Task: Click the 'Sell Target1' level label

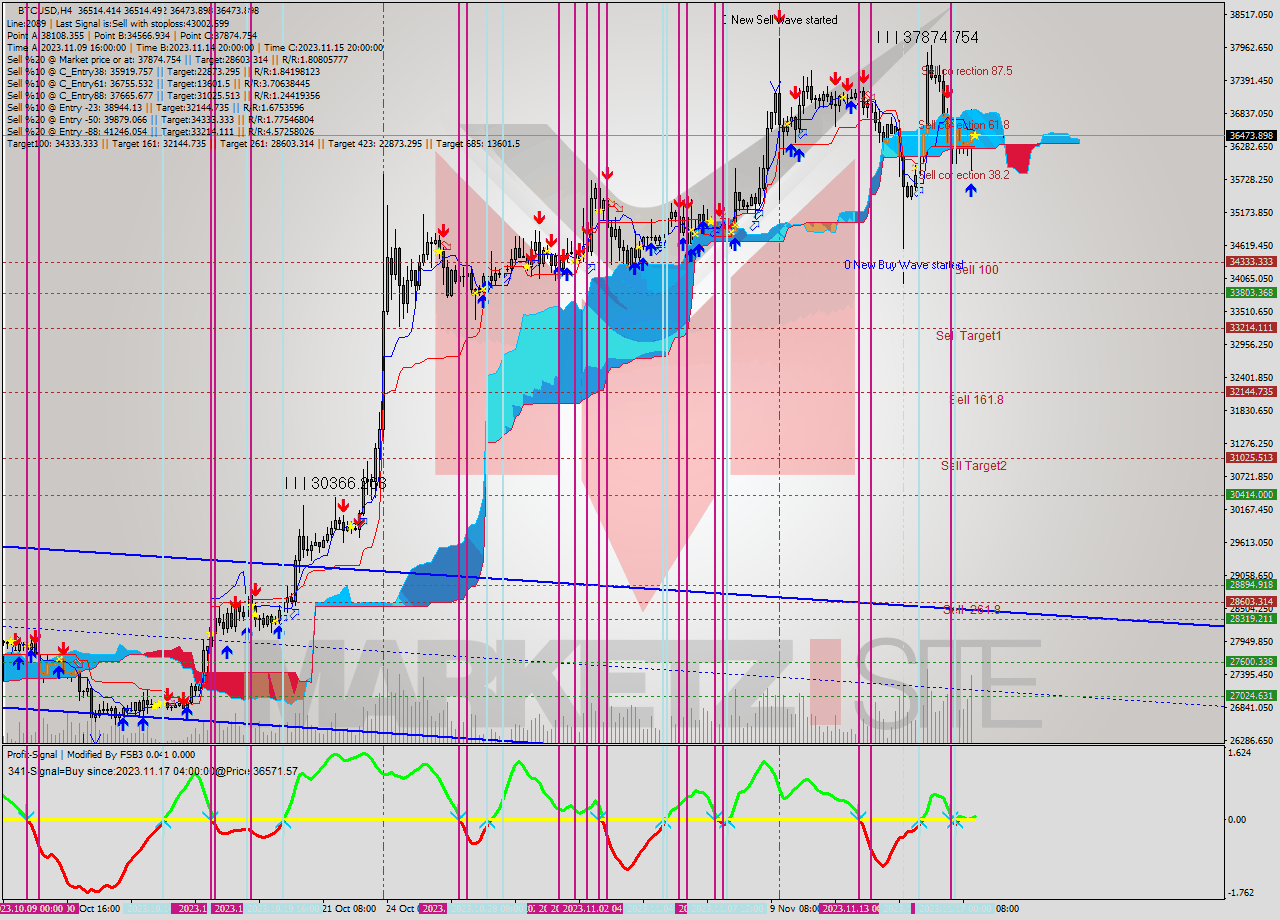Action: point(968,336)
